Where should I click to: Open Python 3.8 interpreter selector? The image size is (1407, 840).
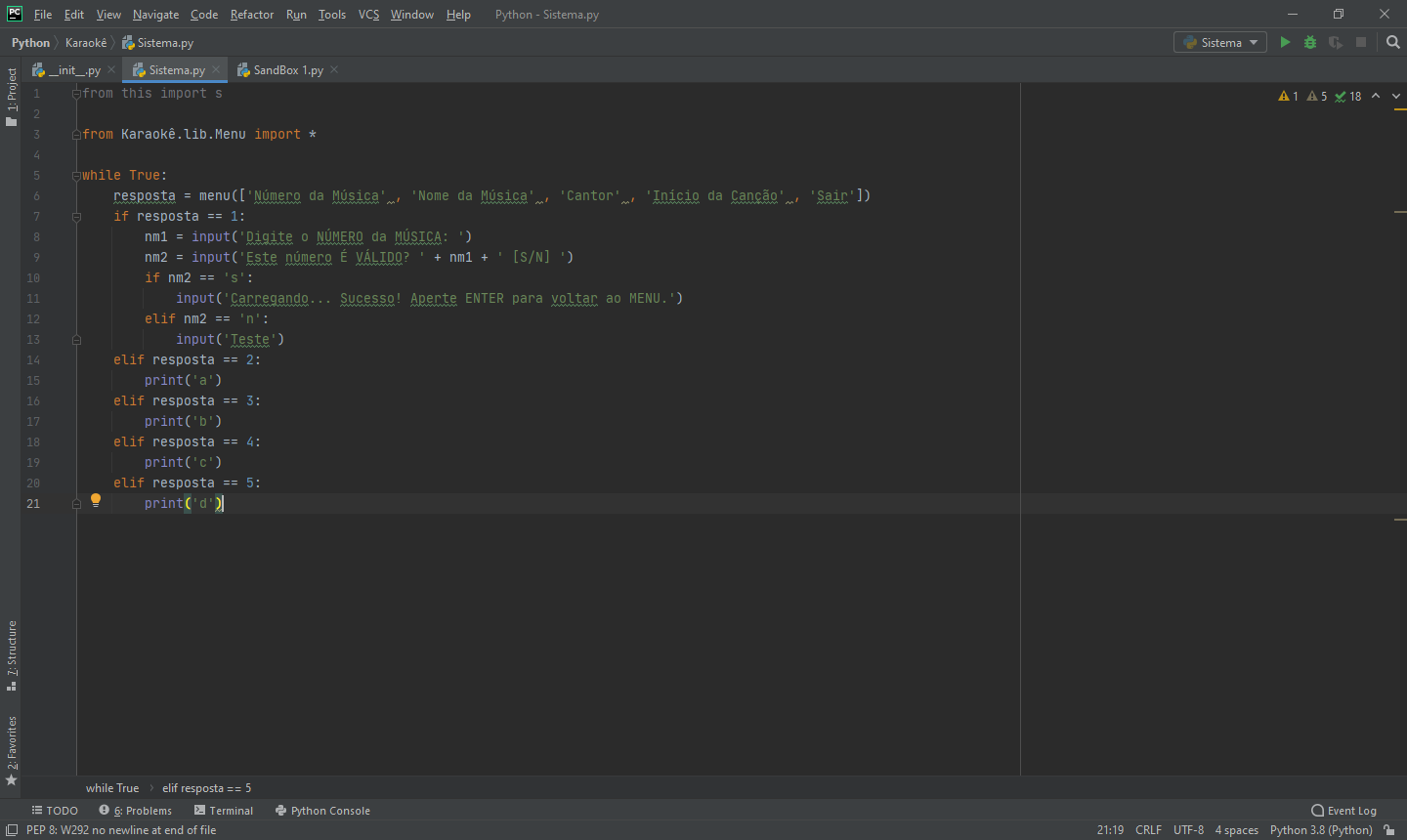click(x=1321, y=830)
